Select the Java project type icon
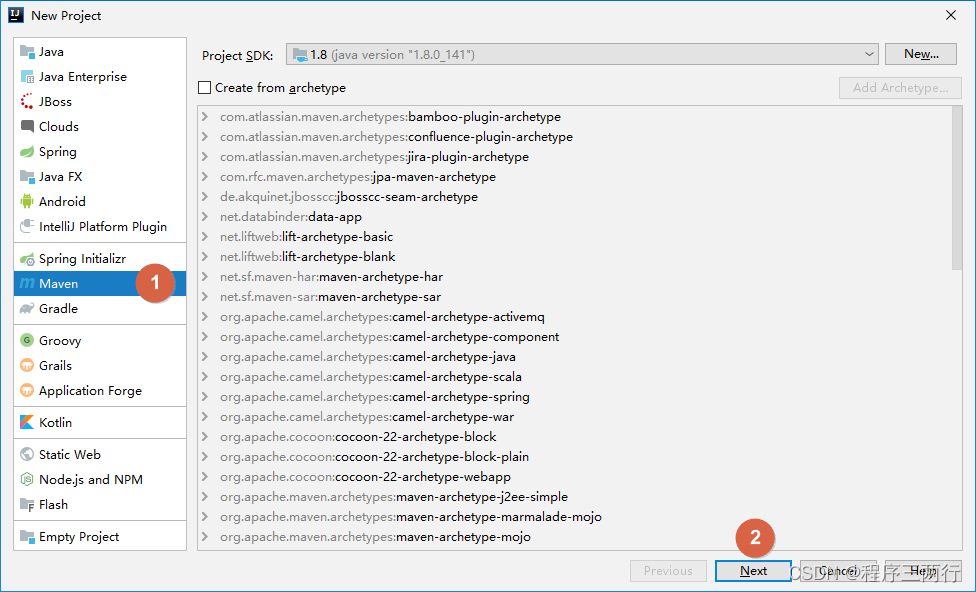This screenshot has width=976, height=592. (27, 52)
